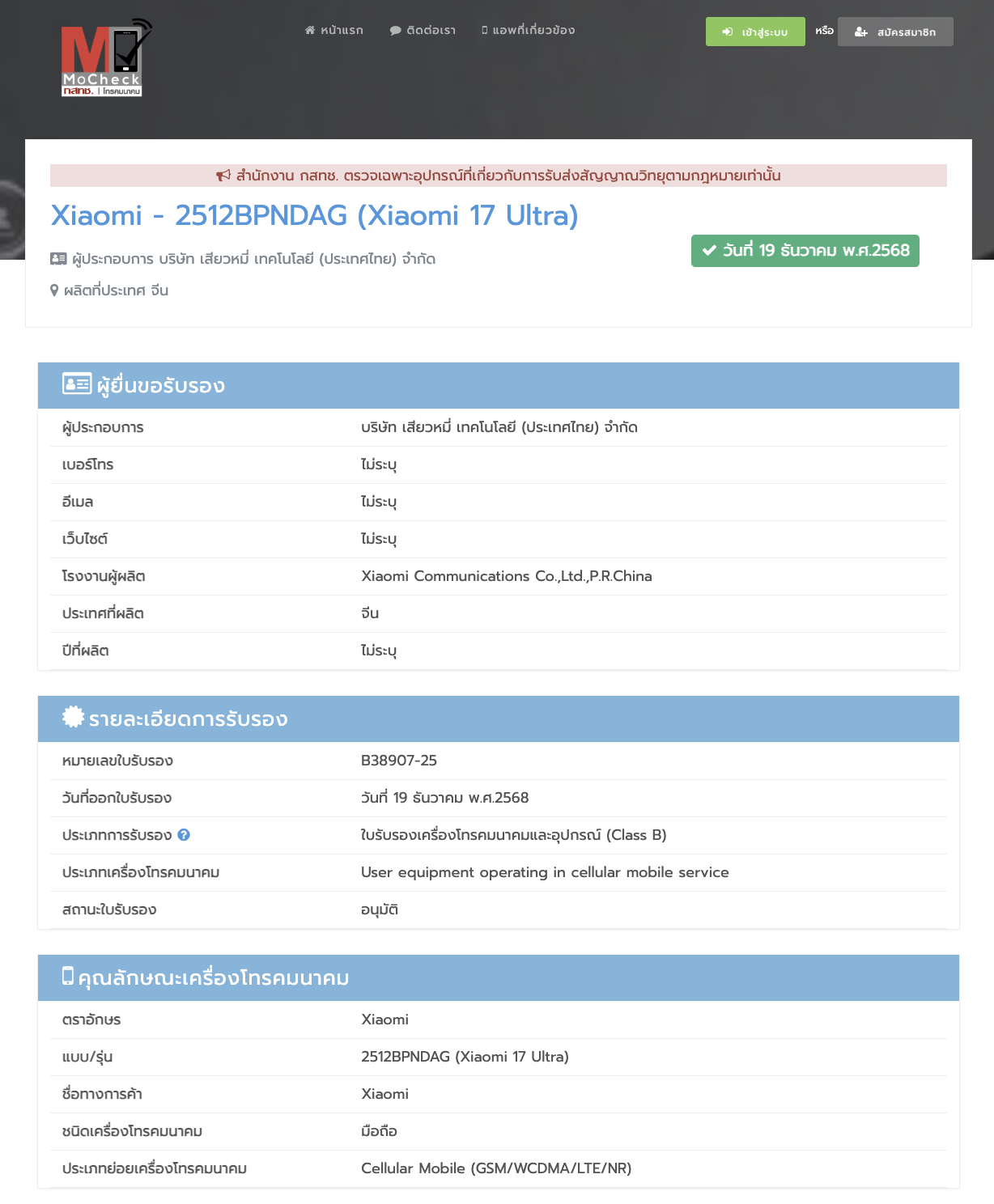The height and width of the screenshot is (1204, 994).
Task: Click the question mark help icon beside ประเภทการรับรอง
Action: [x=184, y=835]
